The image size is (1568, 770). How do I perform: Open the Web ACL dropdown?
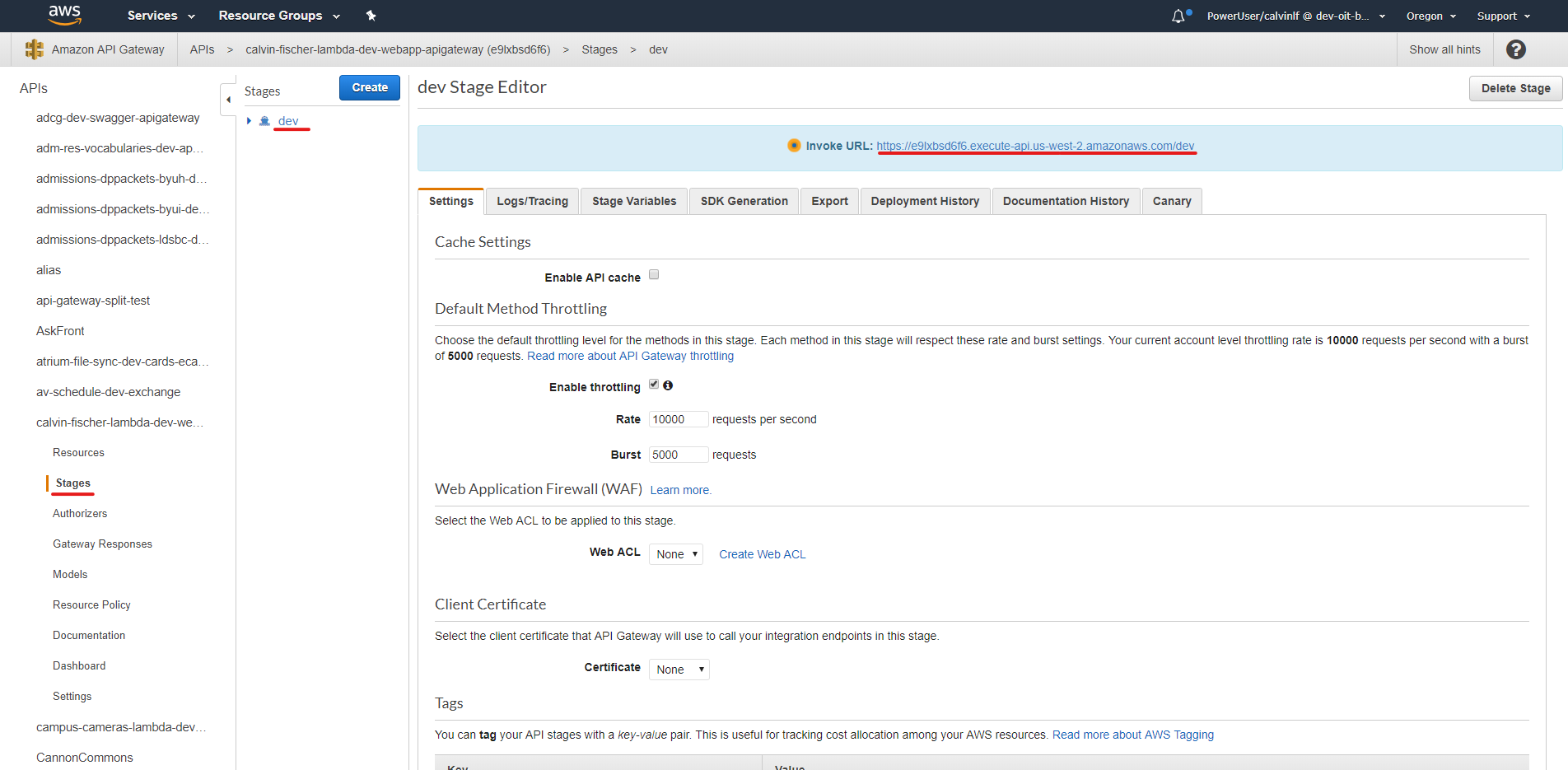pos(676,554)
